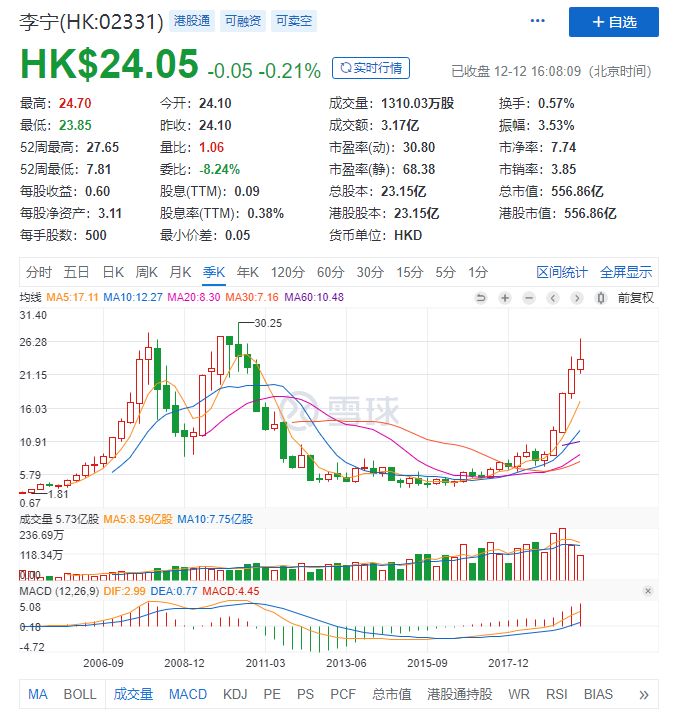Click the 委比 value -8.24%
Screen dimensions: 679x716
click(220, 169)
